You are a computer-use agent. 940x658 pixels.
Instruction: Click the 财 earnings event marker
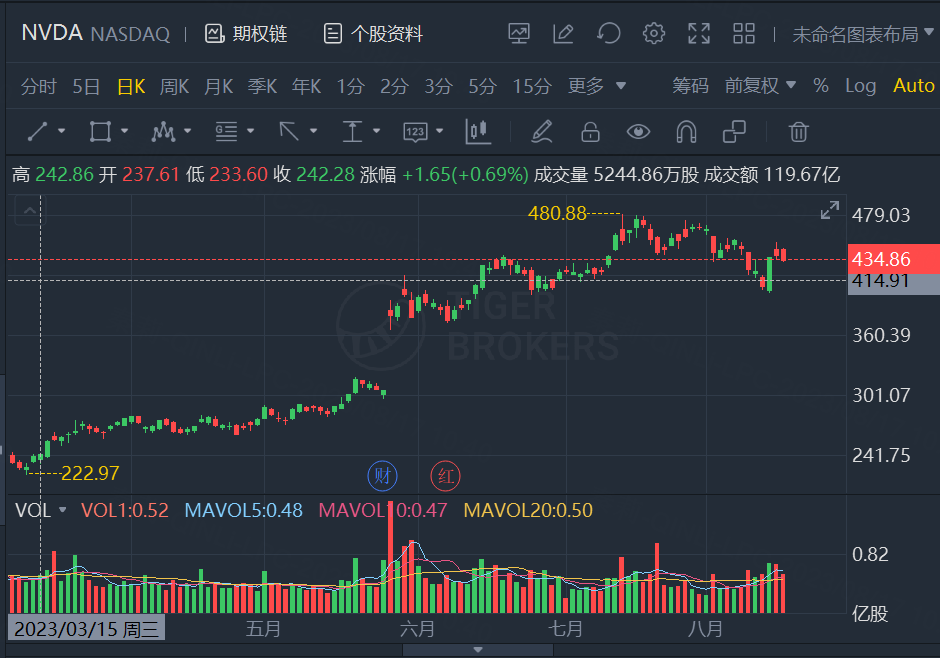(382, 476)
